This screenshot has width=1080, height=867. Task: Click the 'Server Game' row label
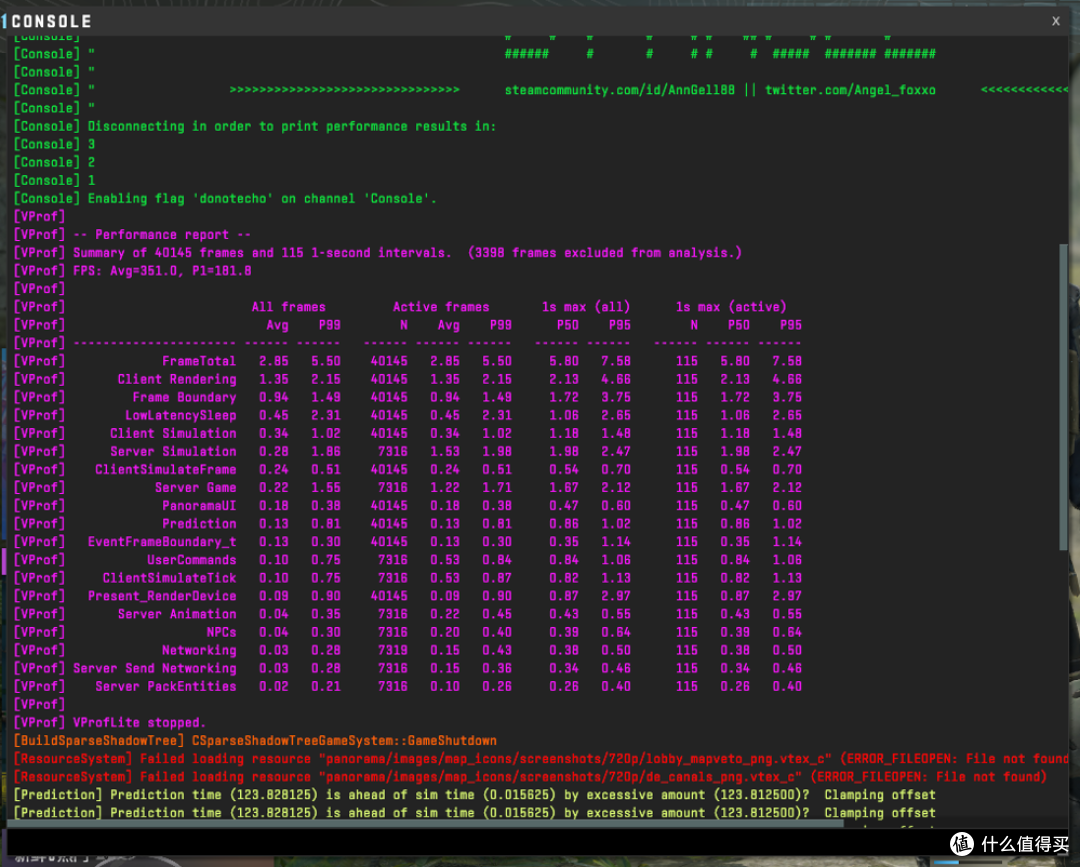pos(195,487)
